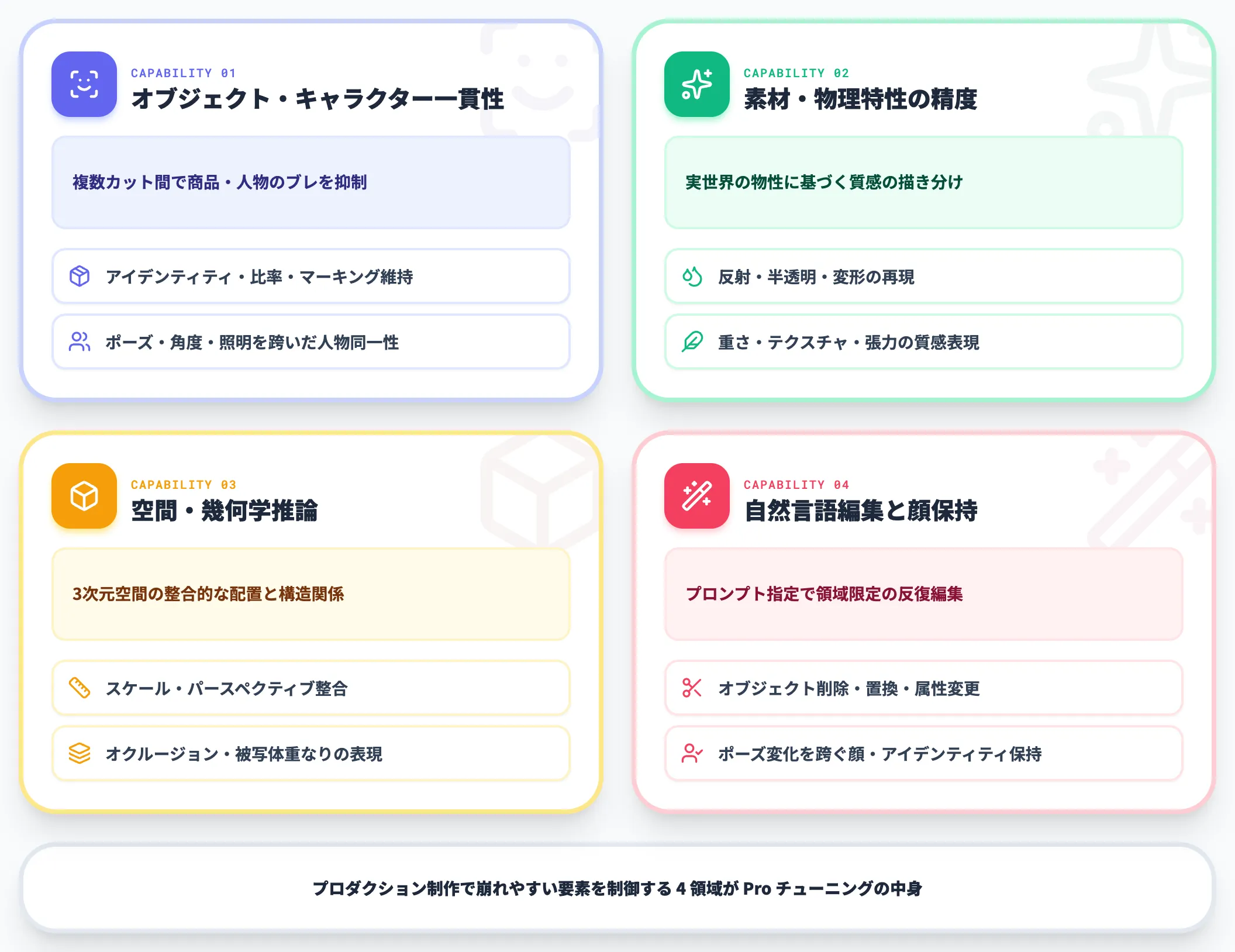This screenshot has width=1235, height=952.
Task: Click the text オブジェクト削除・置換・属性変更
Action: coord(849,688)
